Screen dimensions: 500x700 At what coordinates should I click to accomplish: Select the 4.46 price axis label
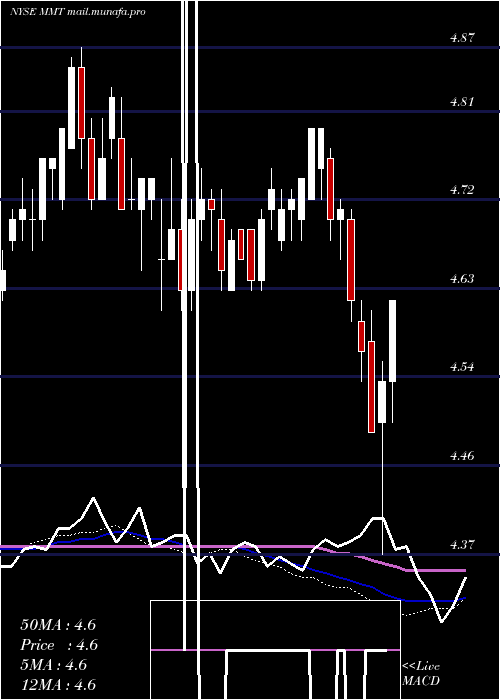click(x=462, y=456)
